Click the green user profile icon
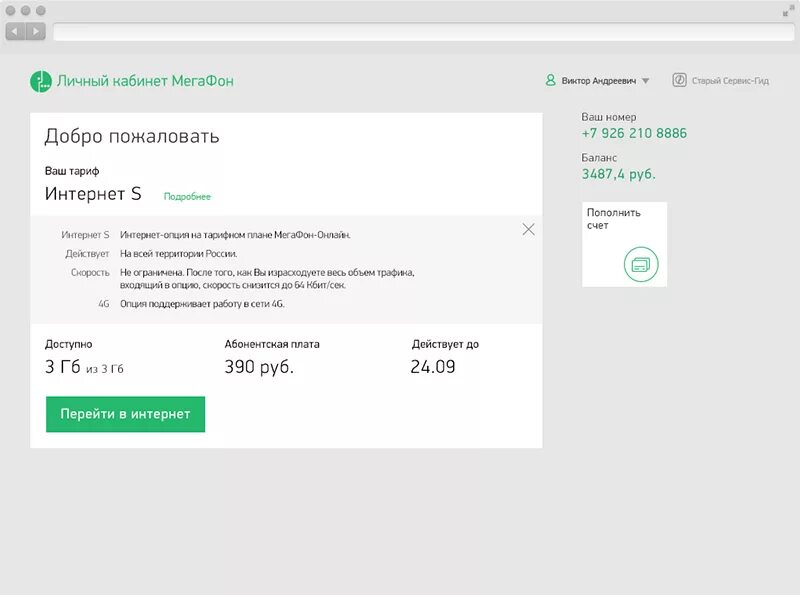 pos(551,80)
